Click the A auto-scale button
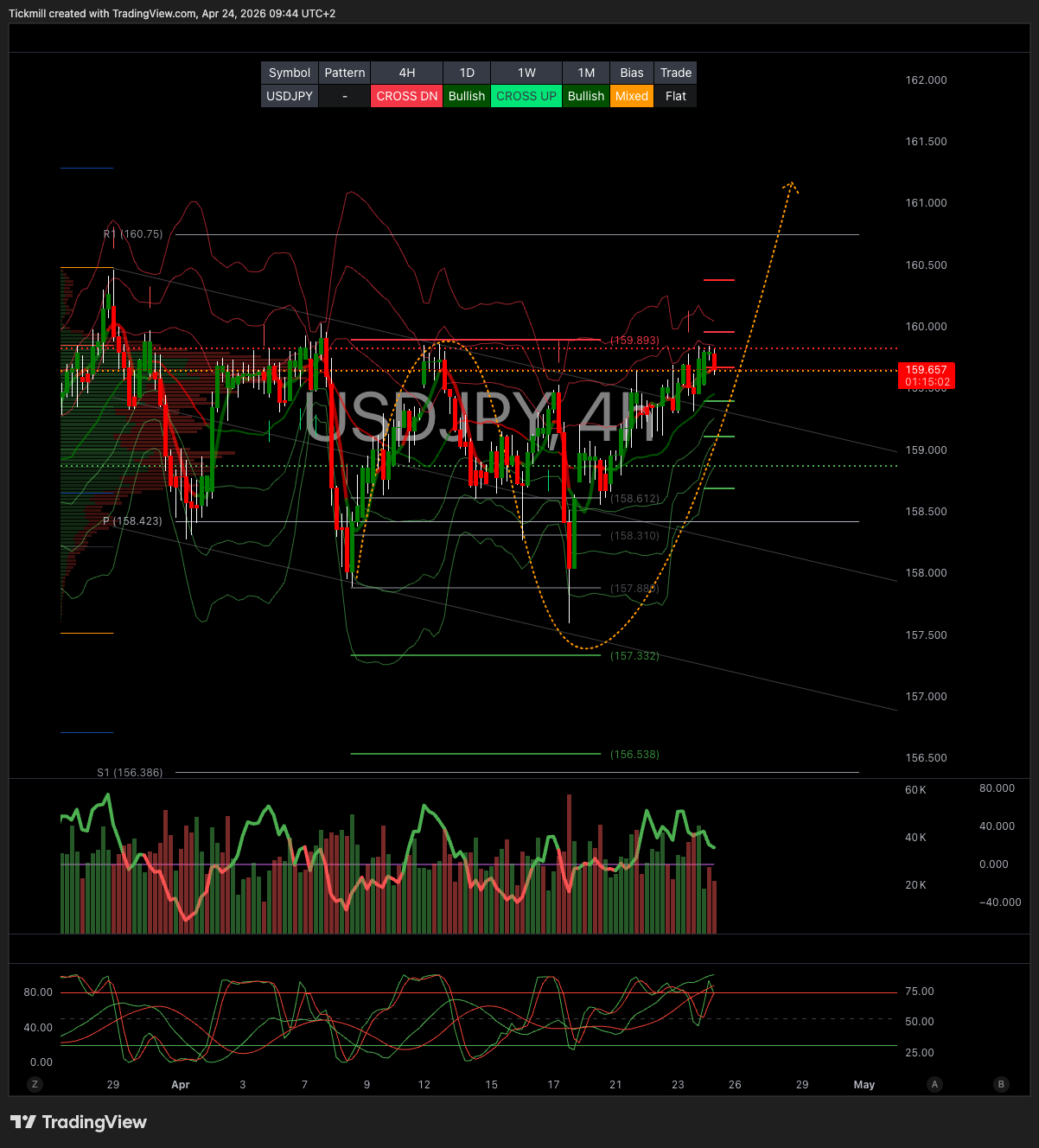The image size is (1039, 1148). [x=934, y=1084]
